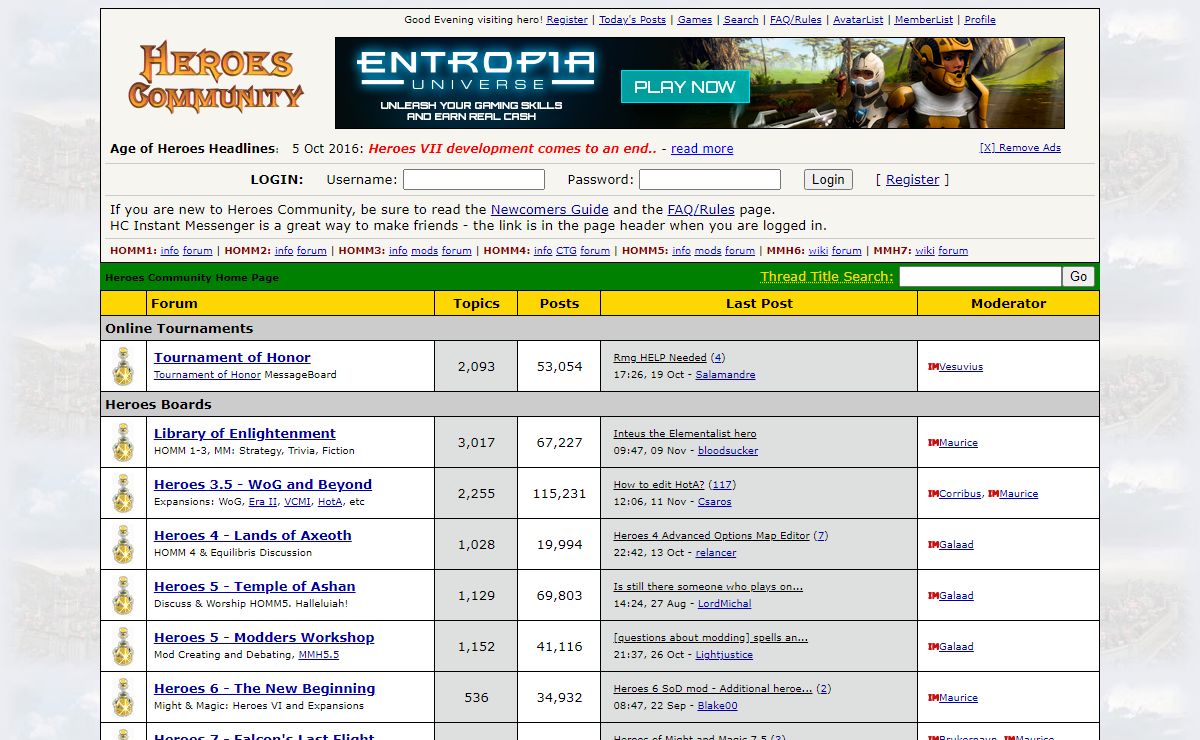Image resolution: width=1200 pixels, height=740 pixels.
Task: View poster bloodsucker's profile
Action: pyautogui.click(x=728, y=451)
